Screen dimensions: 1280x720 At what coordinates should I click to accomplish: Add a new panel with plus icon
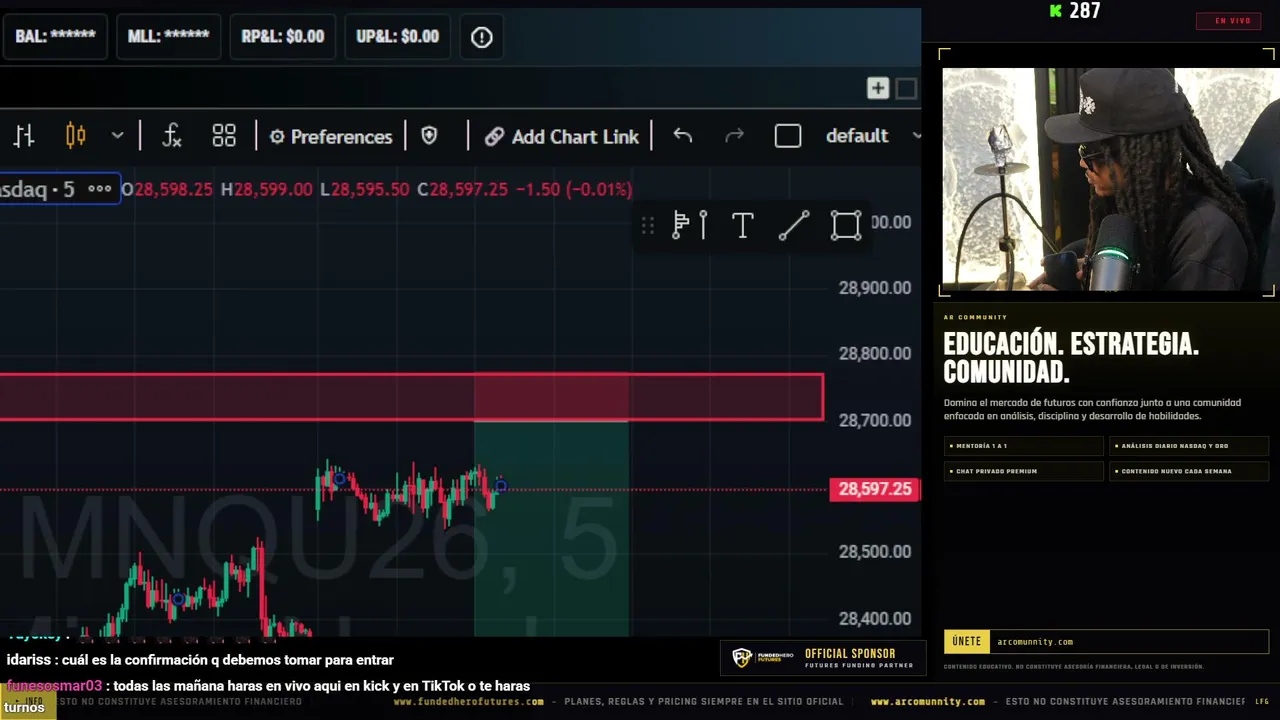877,89
